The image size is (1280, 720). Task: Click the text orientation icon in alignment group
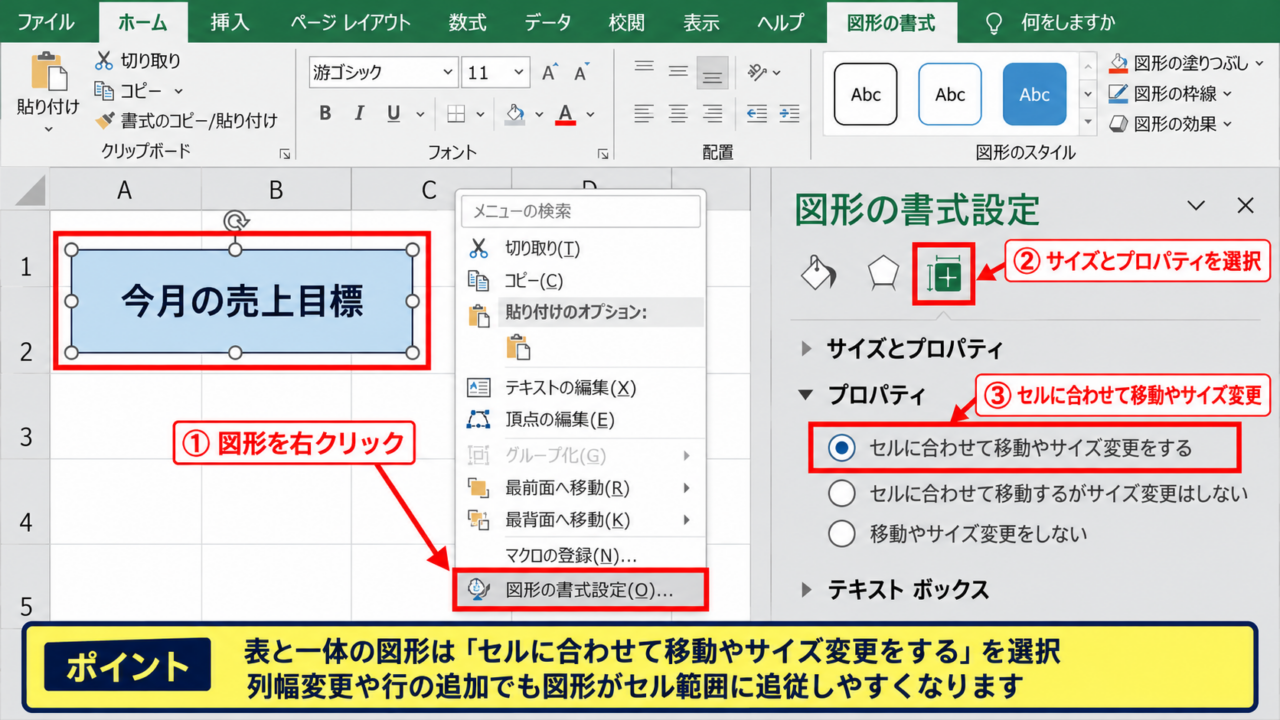757,72
